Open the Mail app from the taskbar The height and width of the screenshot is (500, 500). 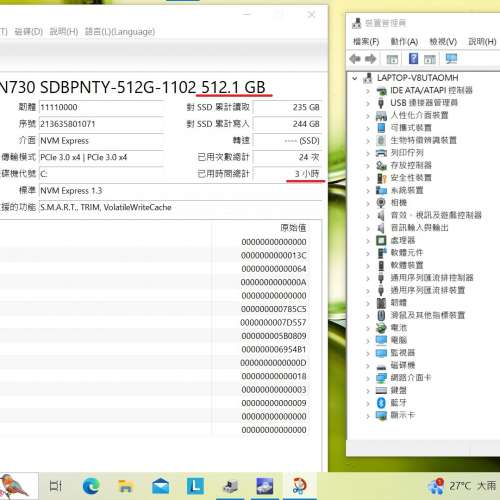[160, 486]
